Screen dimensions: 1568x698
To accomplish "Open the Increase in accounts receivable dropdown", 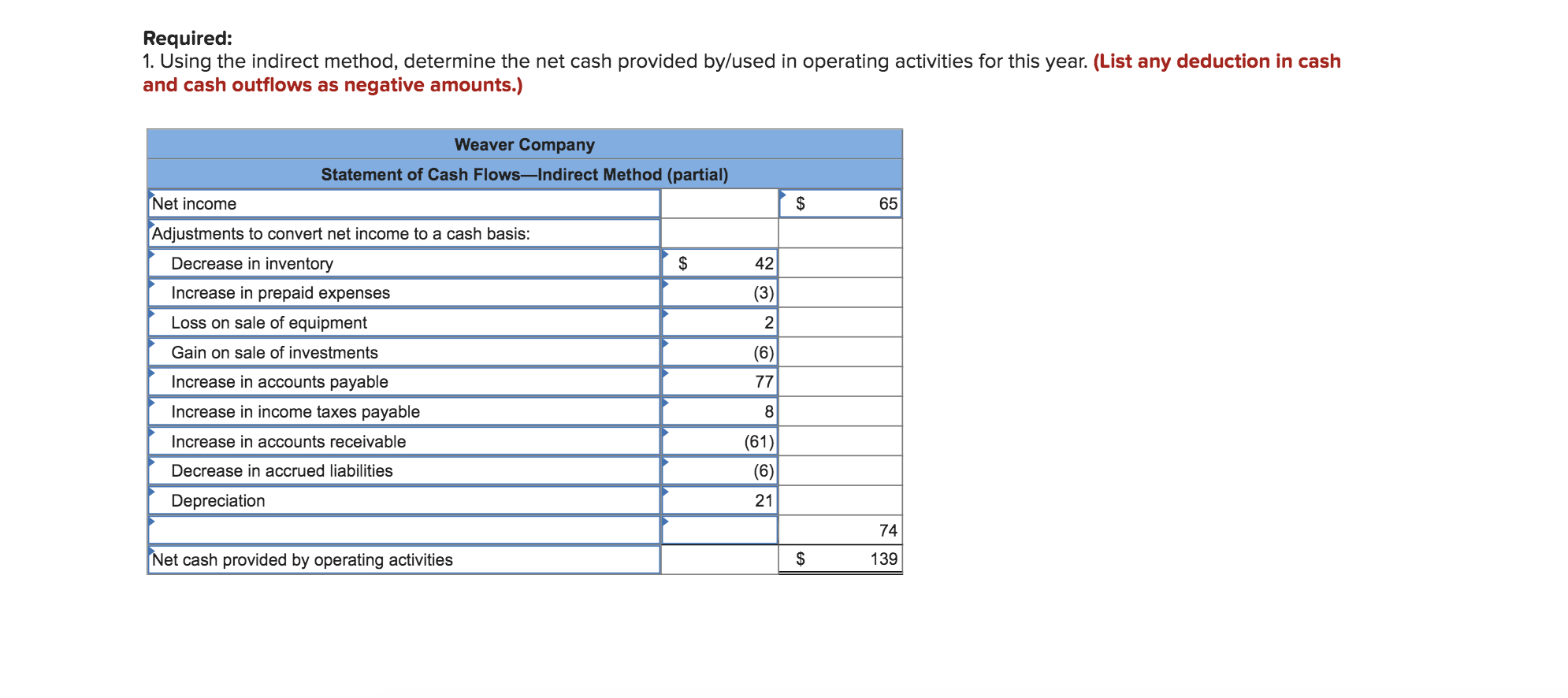I will 404,441.
